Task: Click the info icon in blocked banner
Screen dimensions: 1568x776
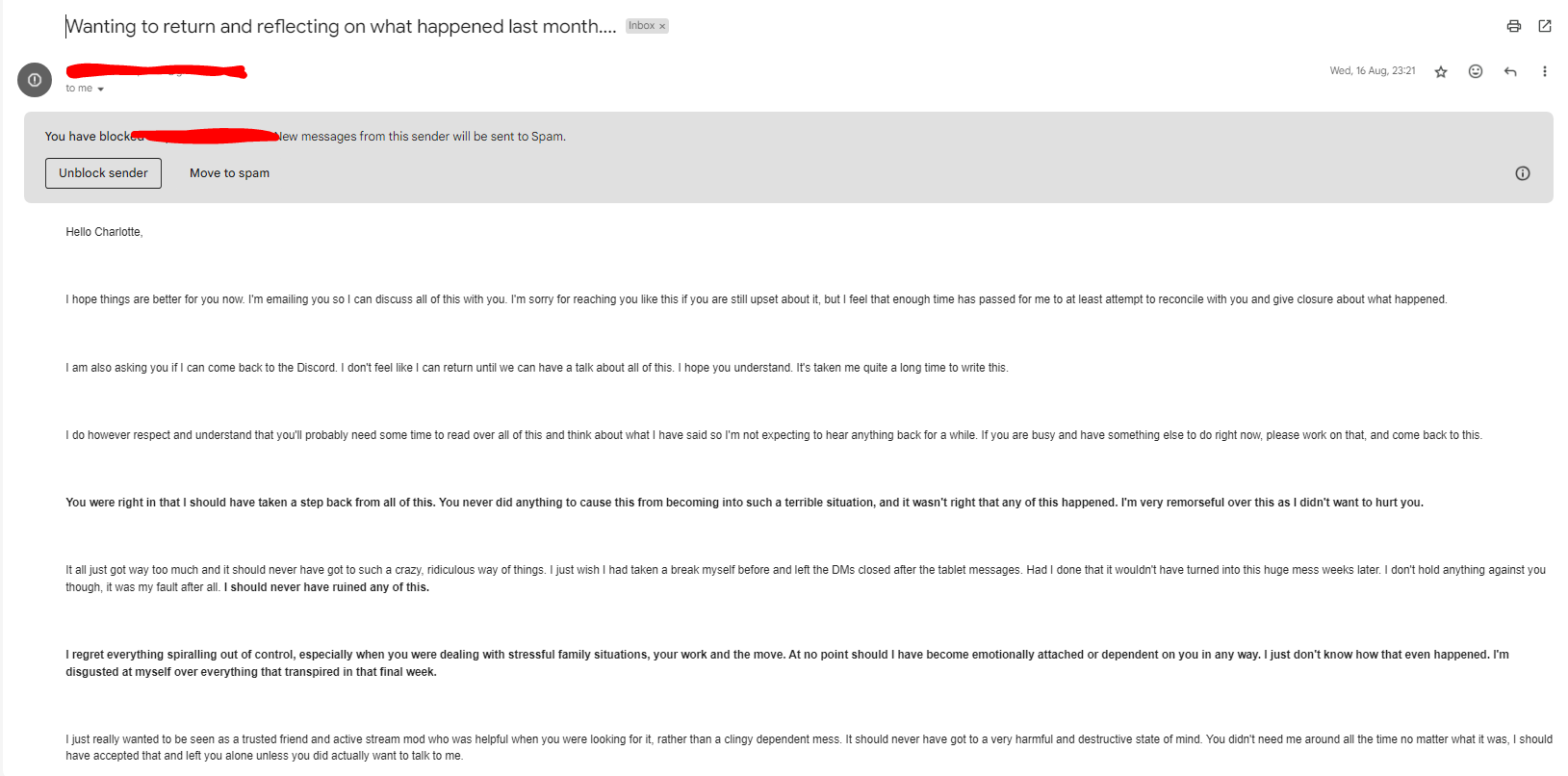Action: pos(1523,173)
